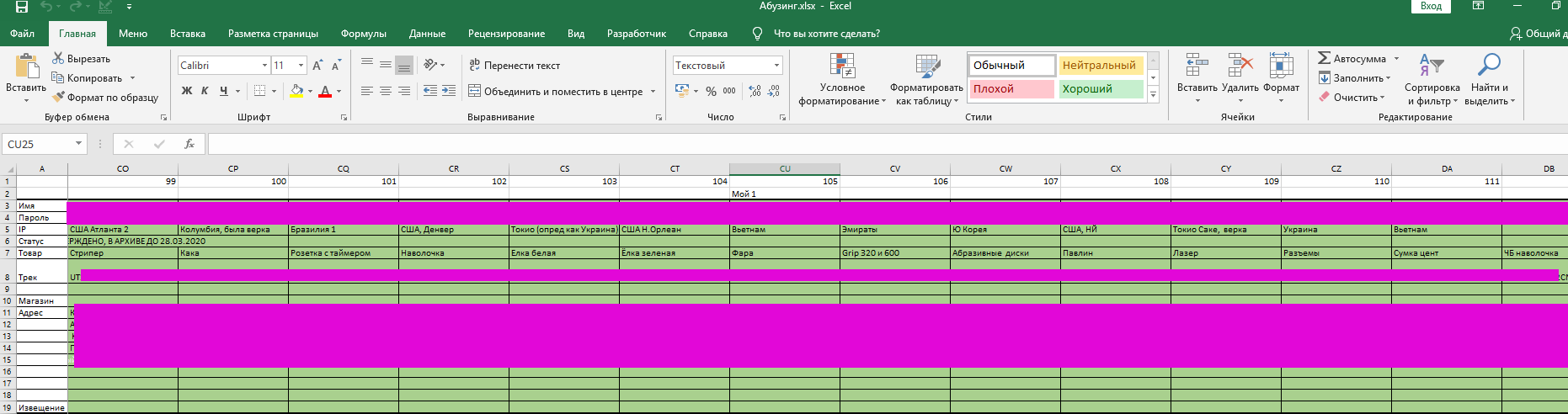Open Условное форматирование menu

pos(842,80)
